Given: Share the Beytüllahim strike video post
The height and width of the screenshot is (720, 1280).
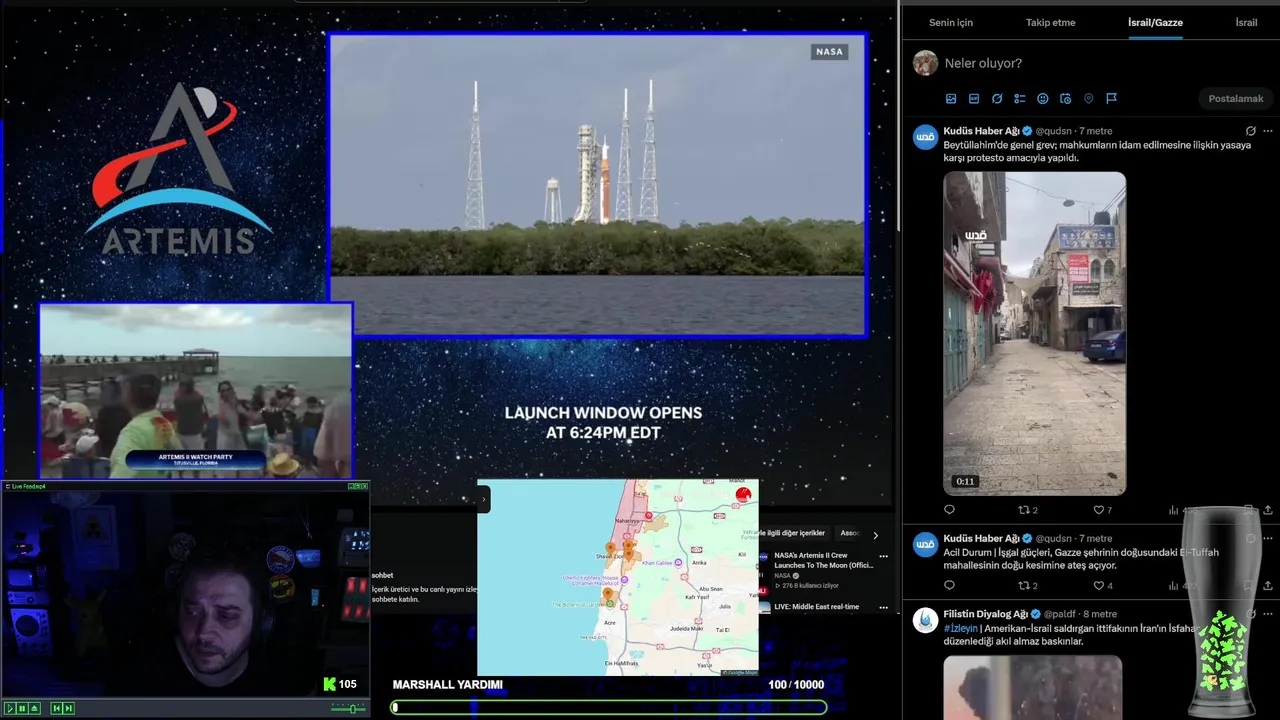Looking at the screenshot, I should coord(1268,510).
